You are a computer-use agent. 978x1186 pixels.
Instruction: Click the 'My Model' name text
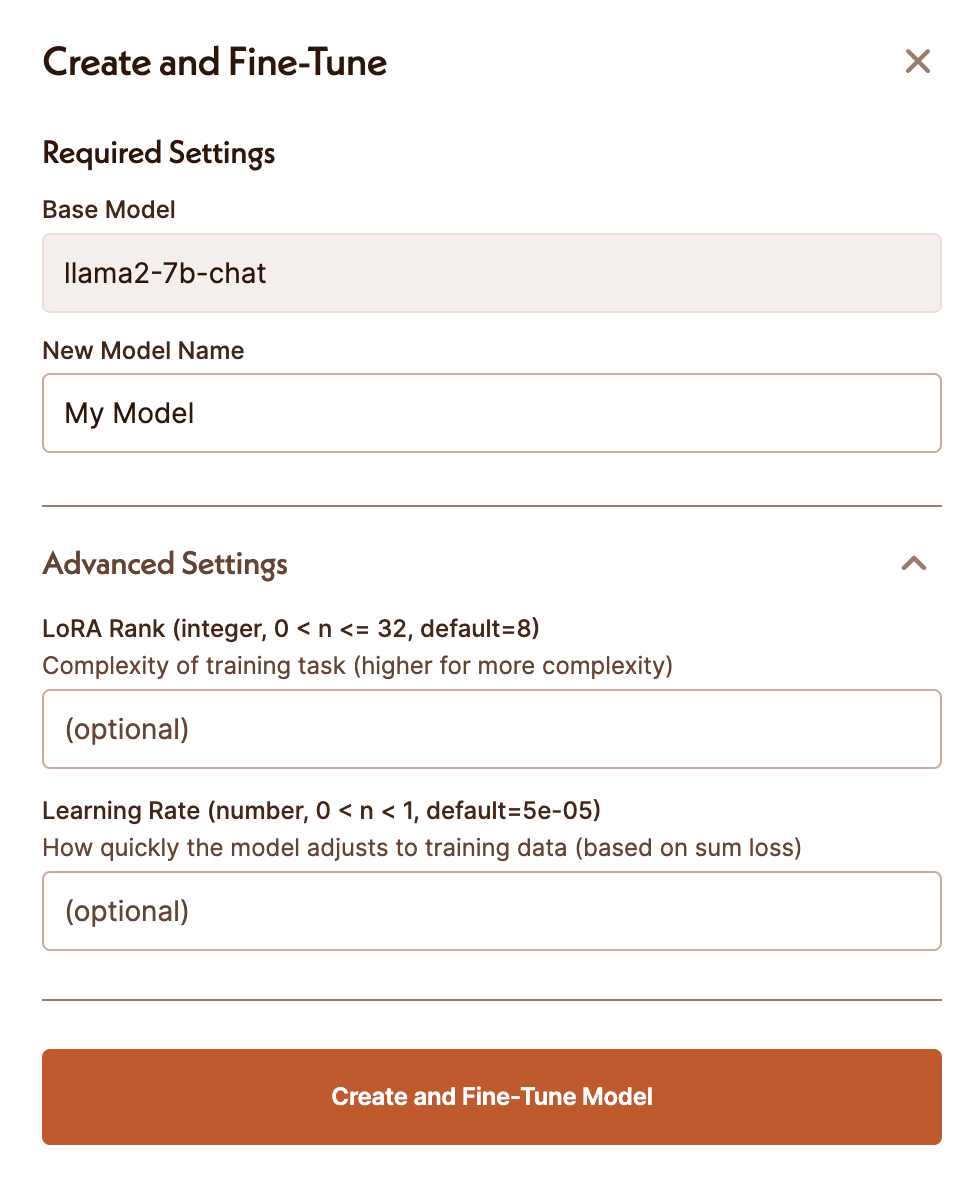(129, 413)
